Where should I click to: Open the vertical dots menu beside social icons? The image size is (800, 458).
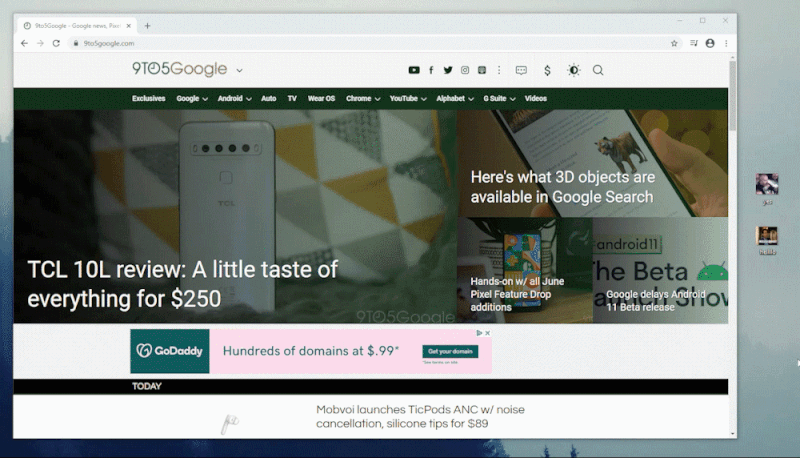499,70
